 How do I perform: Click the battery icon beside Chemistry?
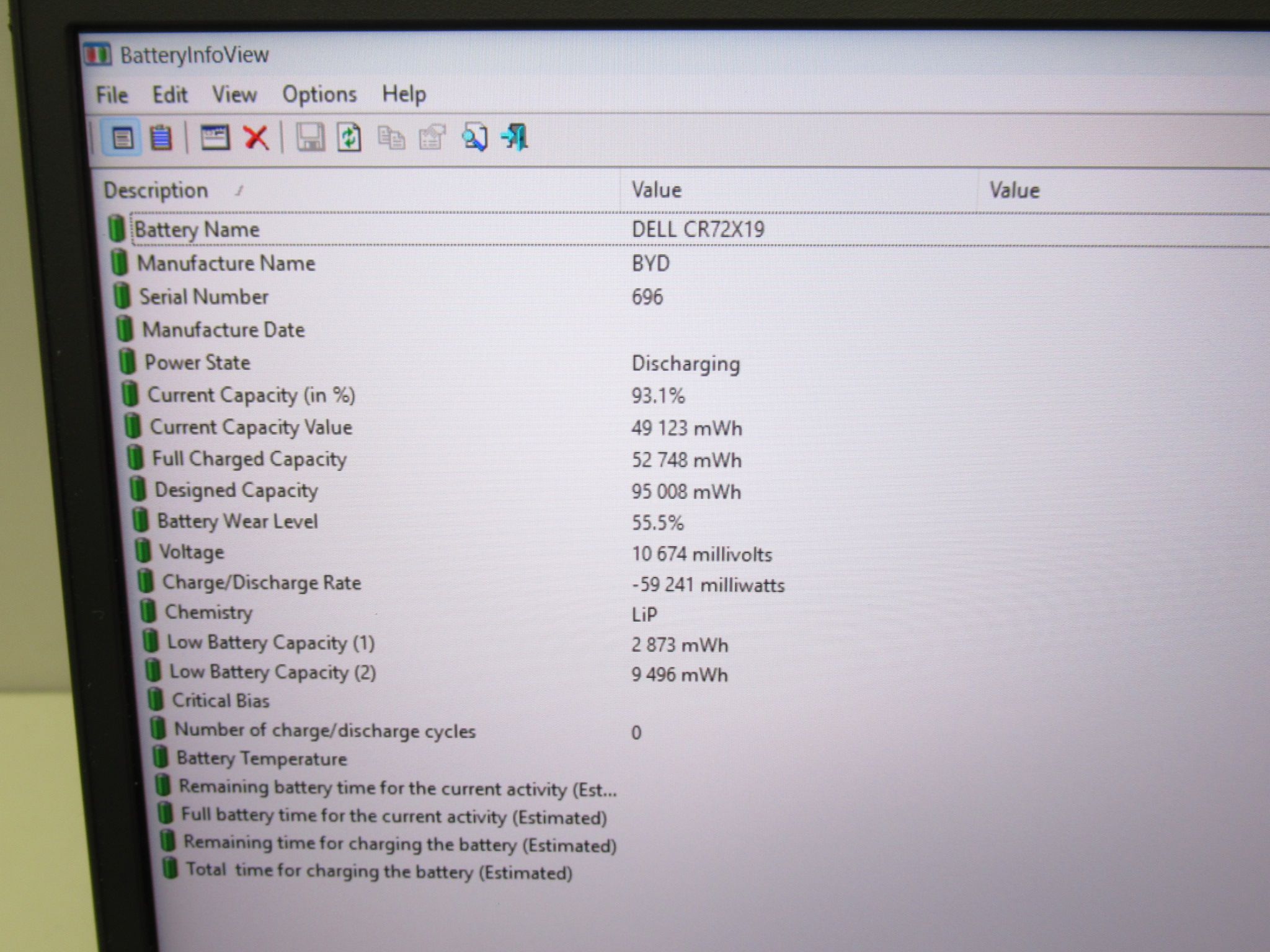[148, 610]
